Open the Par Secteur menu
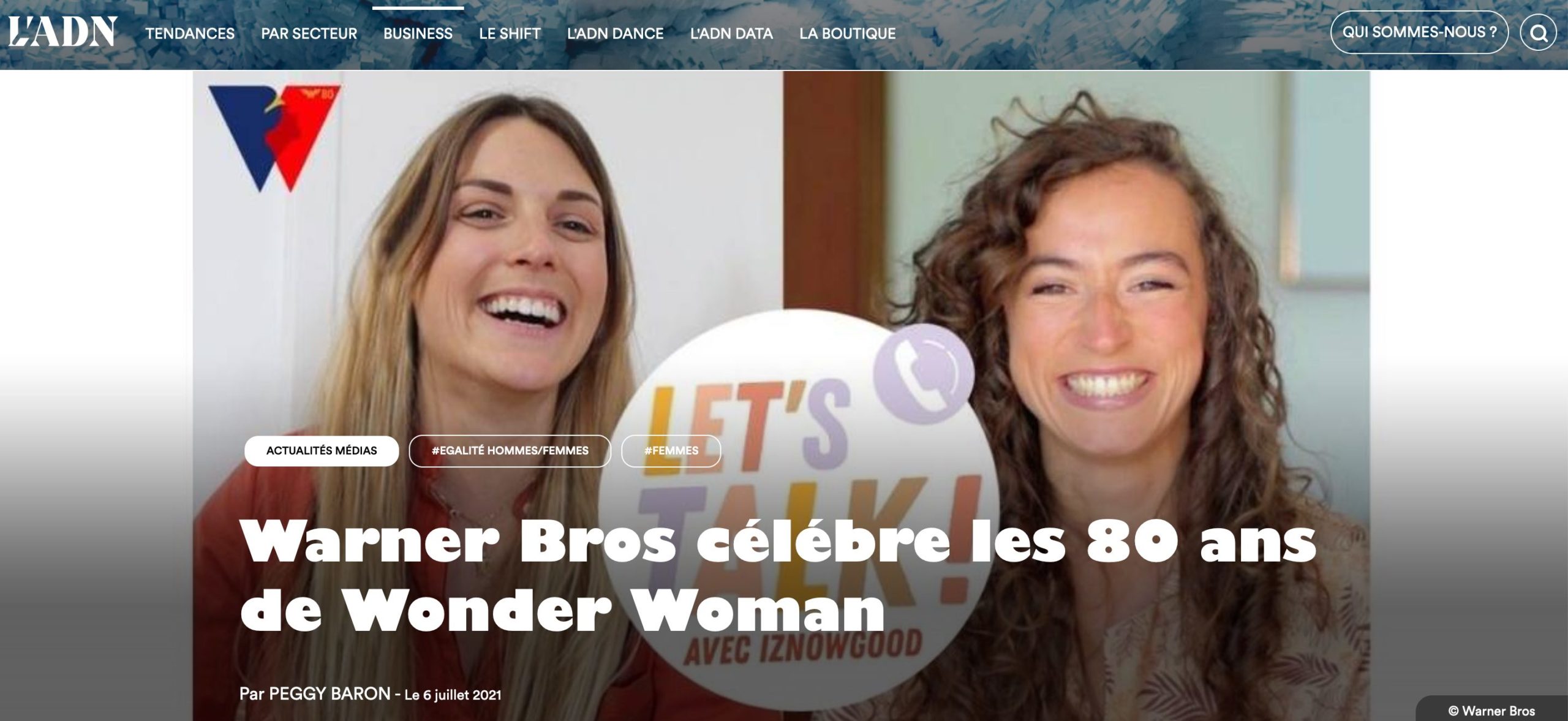The height and width of the screenshot is (721, 1568). coord(309,34)
